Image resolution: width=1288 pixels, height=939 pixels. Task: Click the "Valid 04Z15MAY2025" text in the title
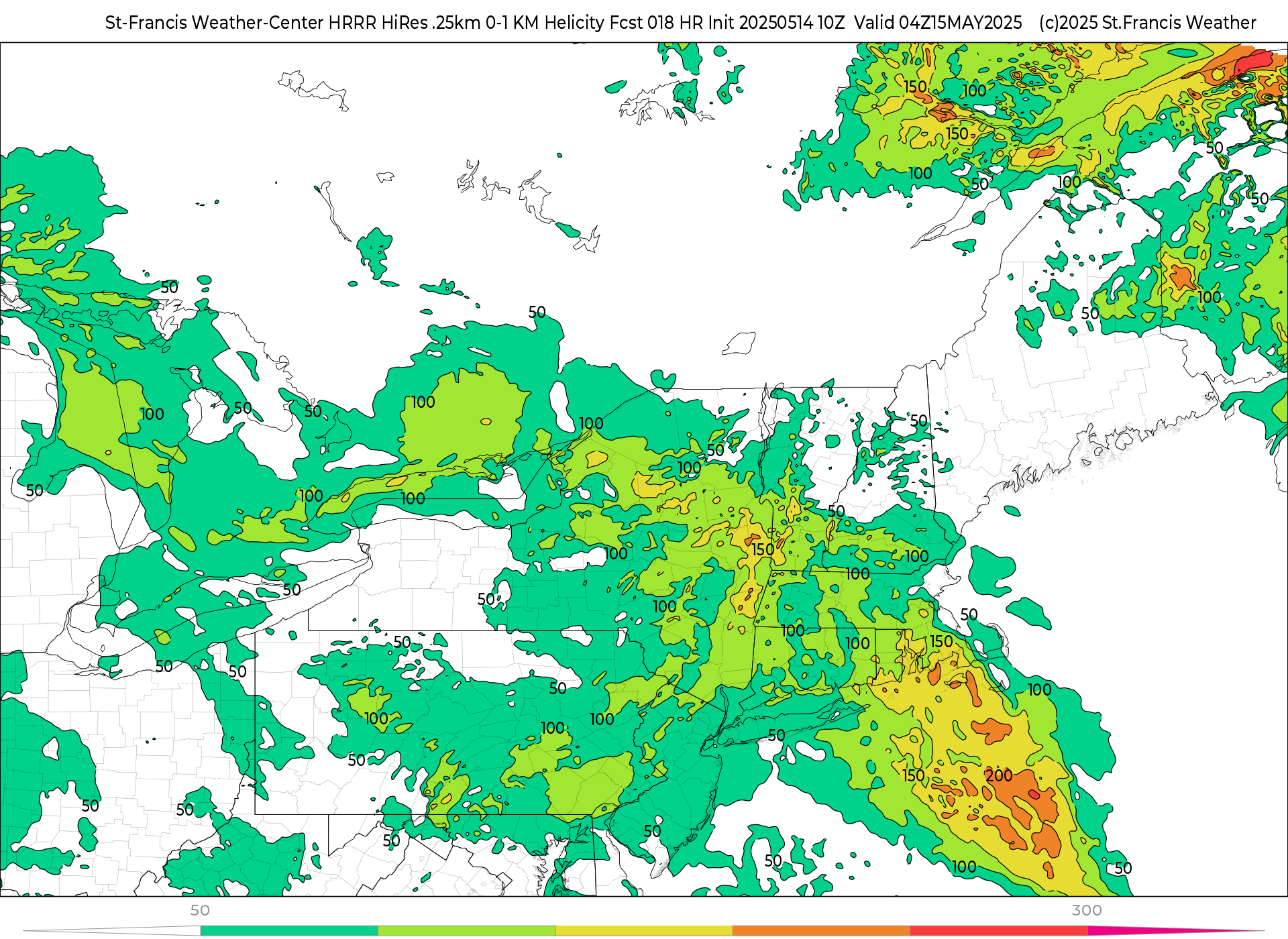(x=938, y=23)
